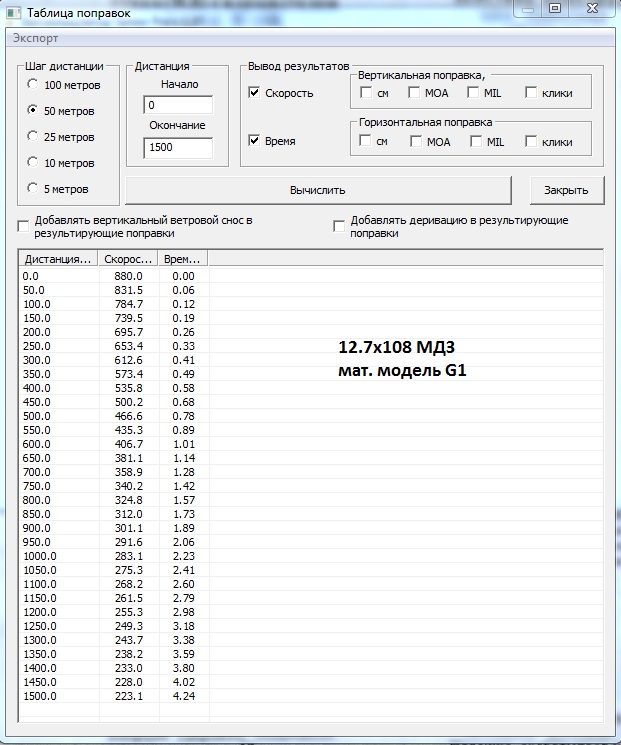Click the app icon in title bar
This screenshot has width=621, height=745.
[13, 12]
